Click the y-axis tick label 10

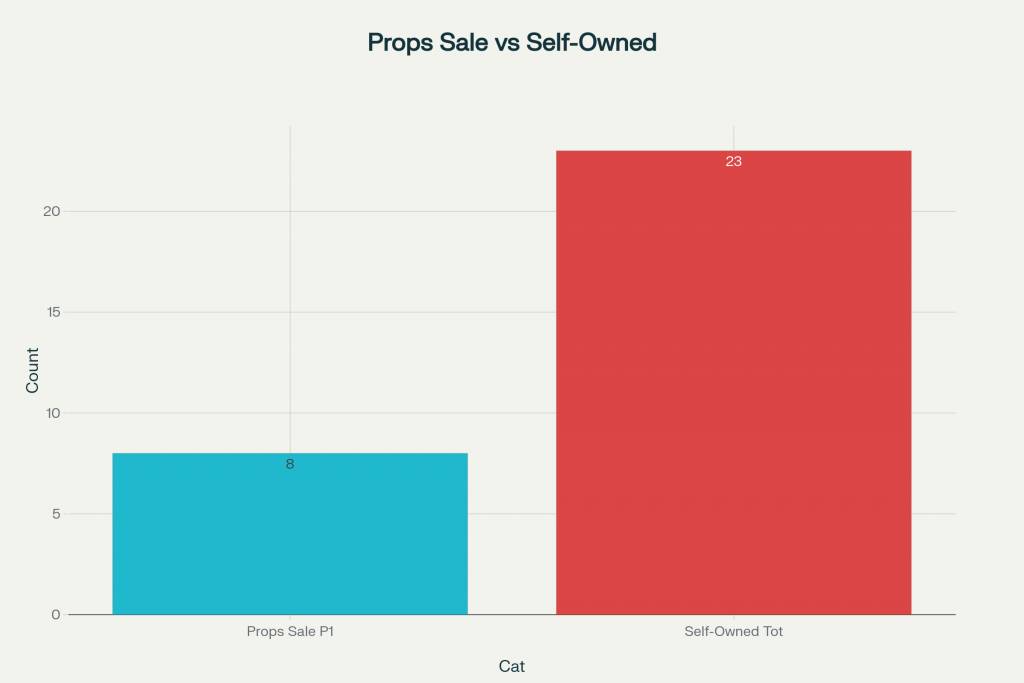[x=52, y=413]
